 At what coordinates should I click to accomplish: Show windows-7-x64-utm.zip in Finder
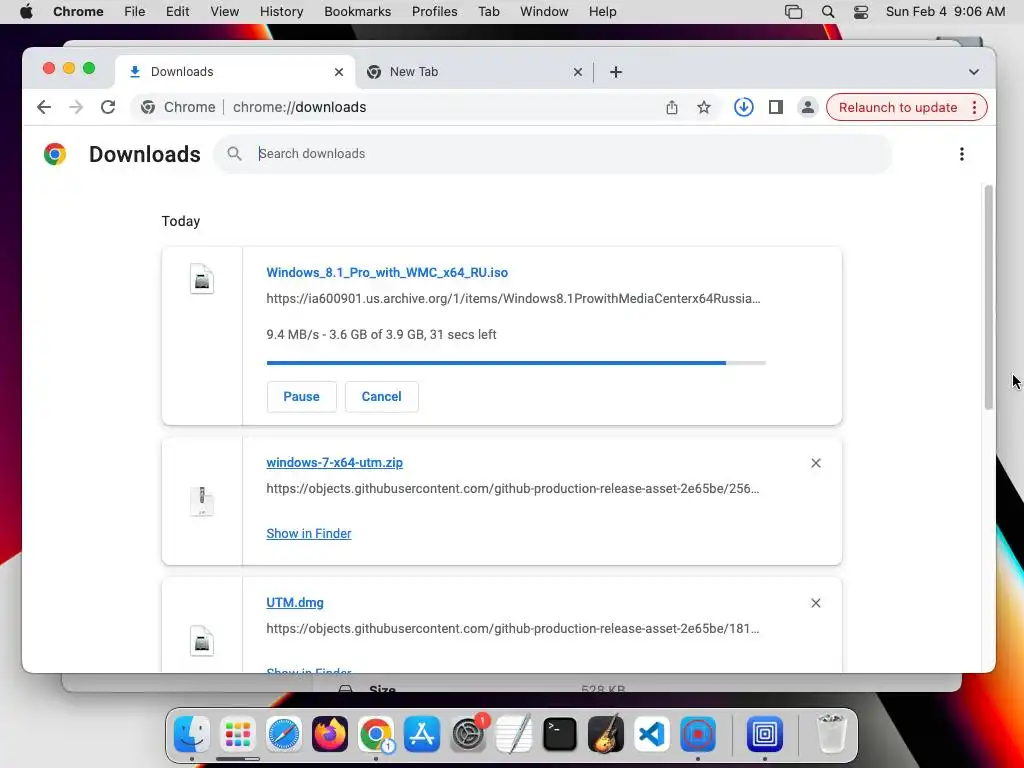[309, 534]
